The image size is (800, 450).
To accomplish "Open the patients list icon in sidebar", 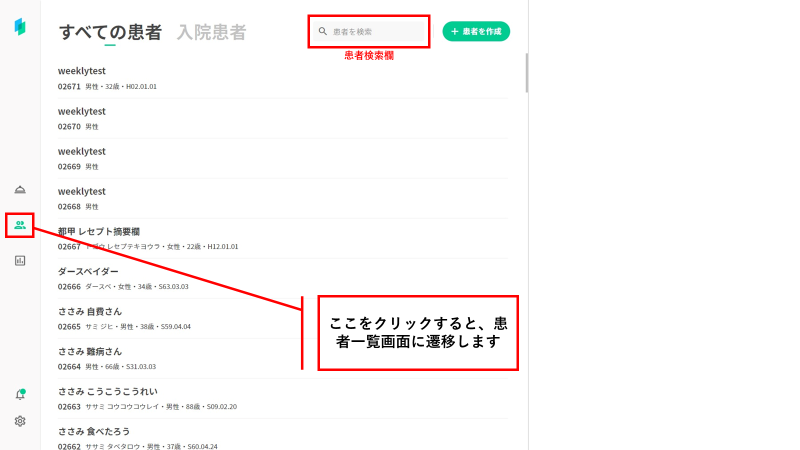I will pos(20,225).
